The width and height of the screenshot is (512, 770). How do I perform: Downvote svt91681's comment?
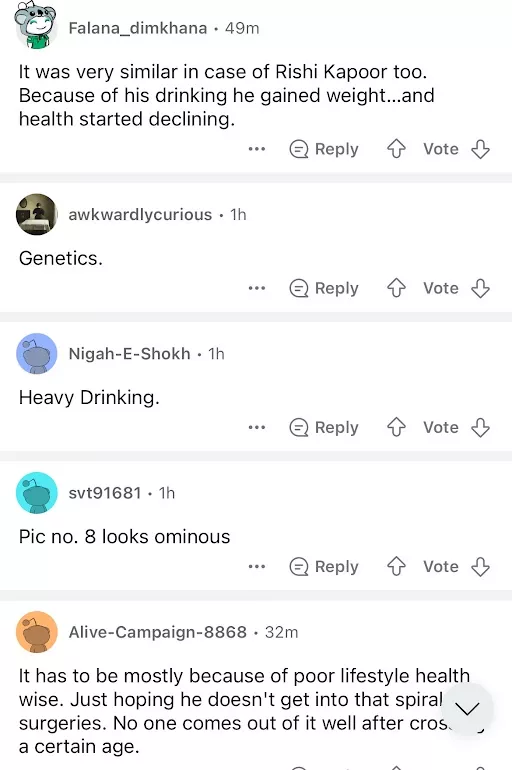coord(480,566)
